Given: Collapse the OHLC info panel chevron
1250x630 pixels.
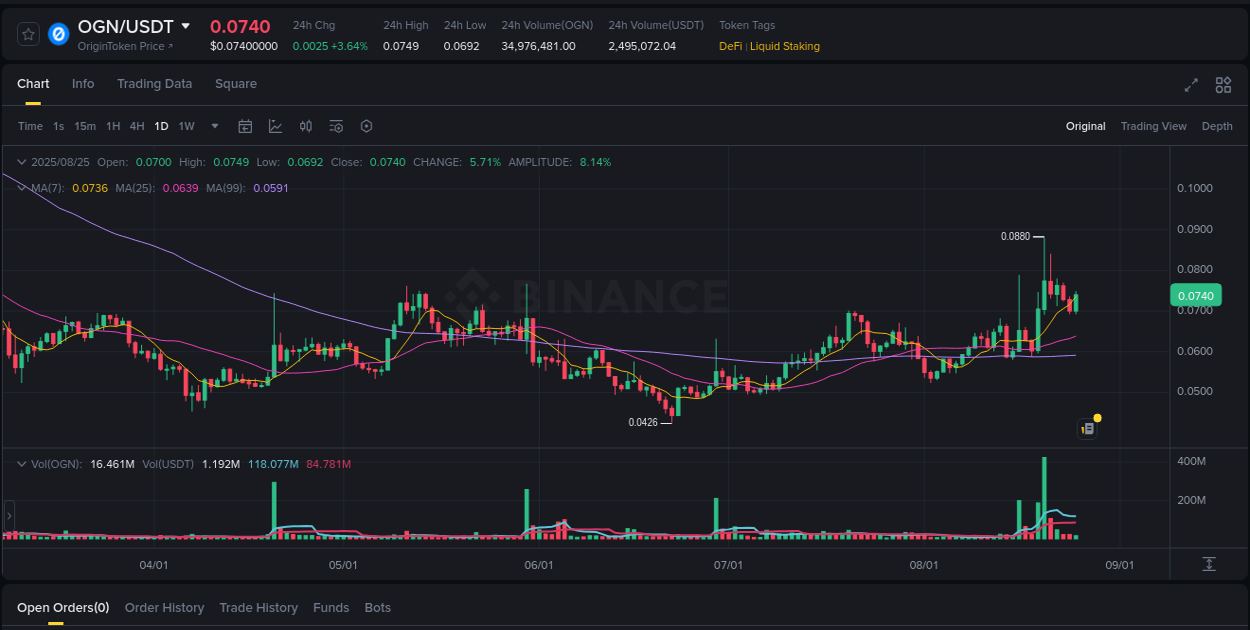Looking at the screenshot, I should coord(22,161).
